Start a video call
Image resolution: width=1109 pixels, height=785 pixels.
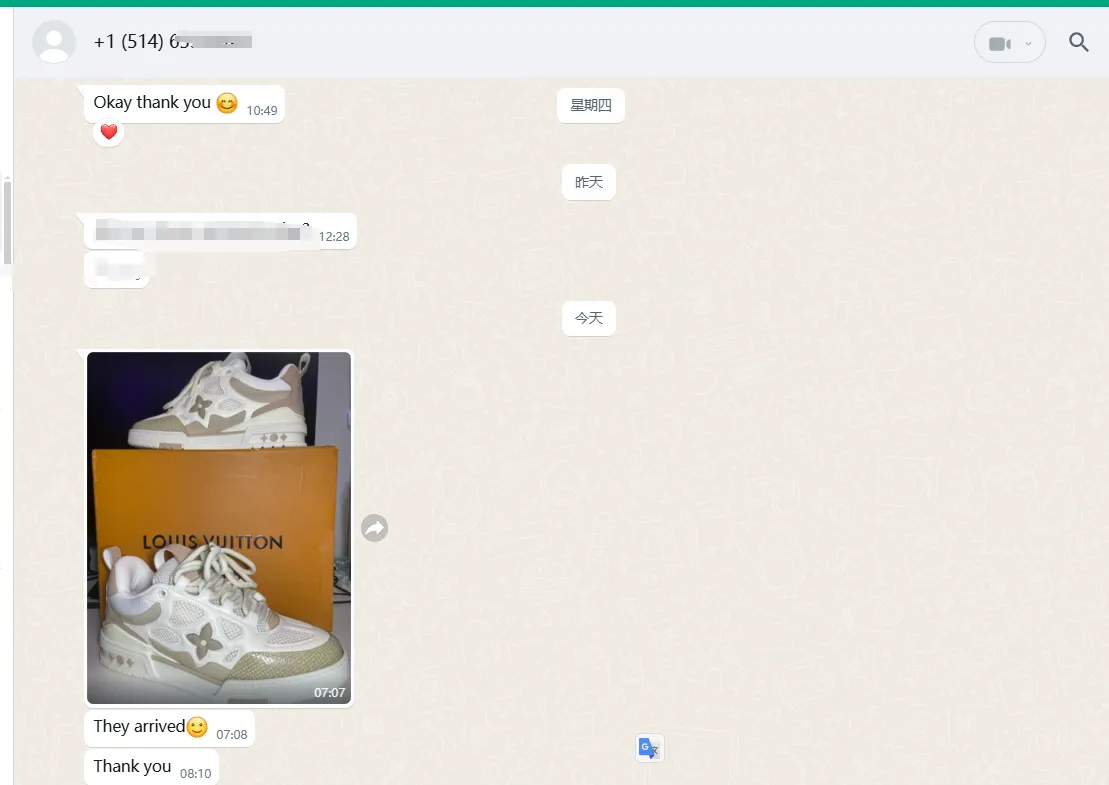pos(999,44)
